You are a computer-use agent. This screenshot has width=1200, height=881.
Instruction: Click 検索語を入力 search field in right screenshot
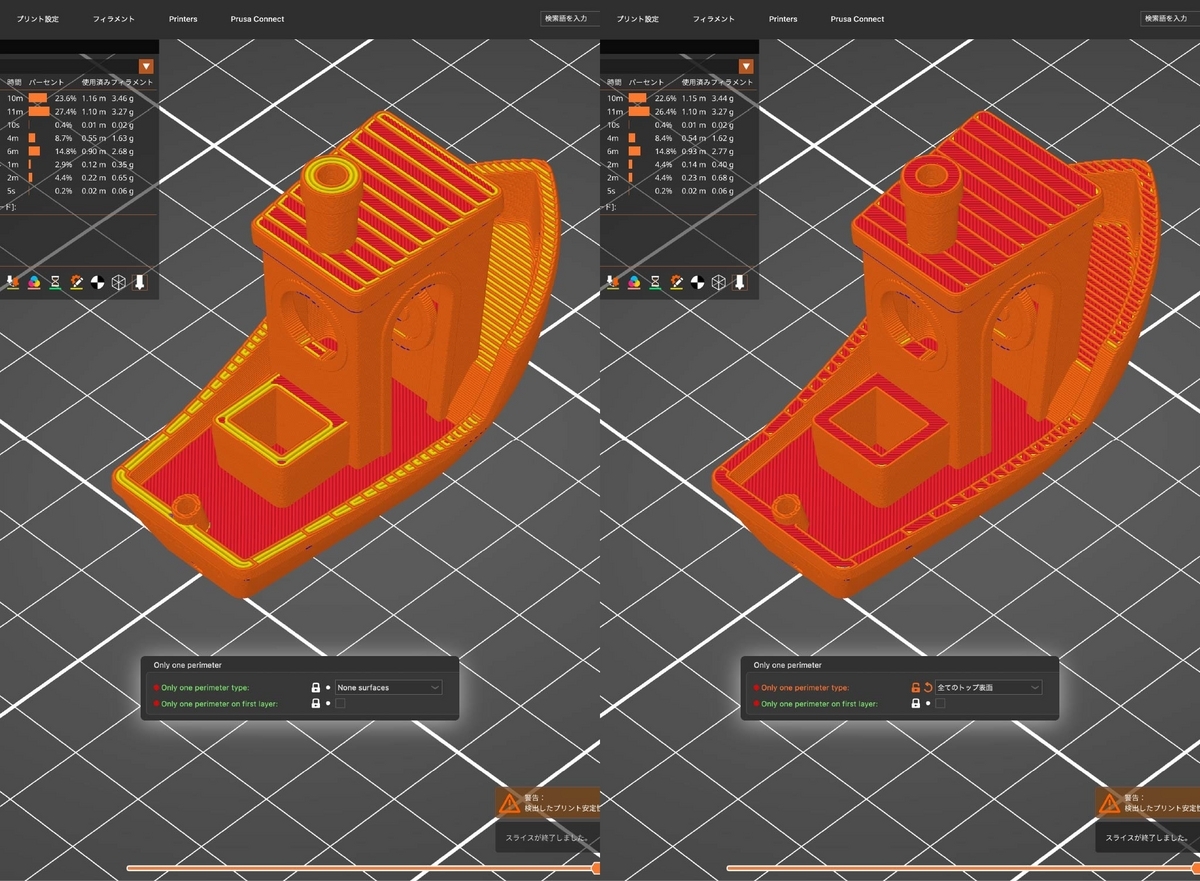click(1170, 18)
